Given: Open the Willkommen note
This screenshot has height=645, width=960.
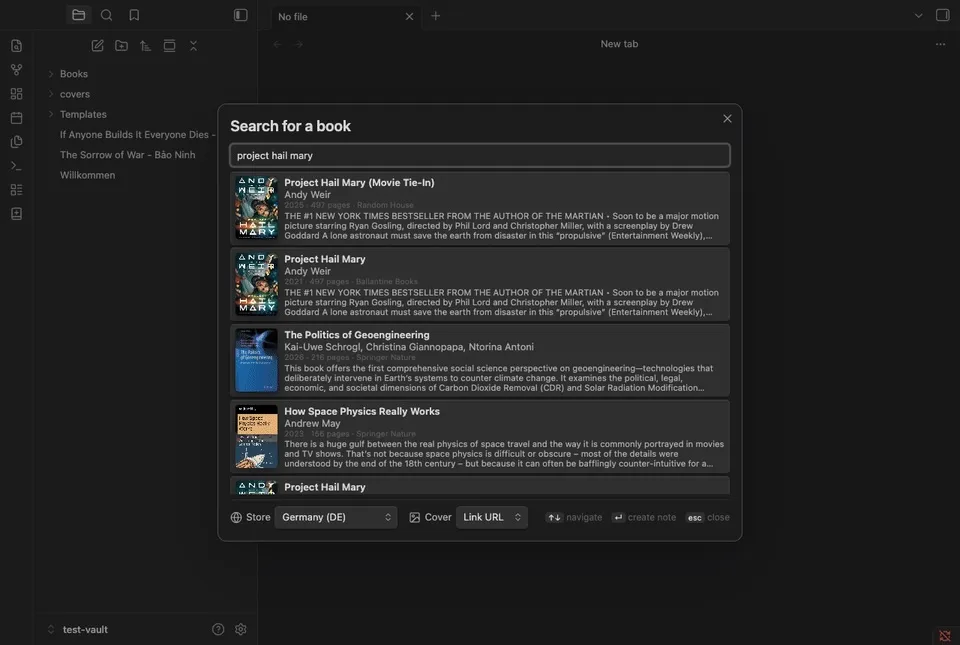Looking at the screenshot, I should pyautogui.click(x=88, y=174).
